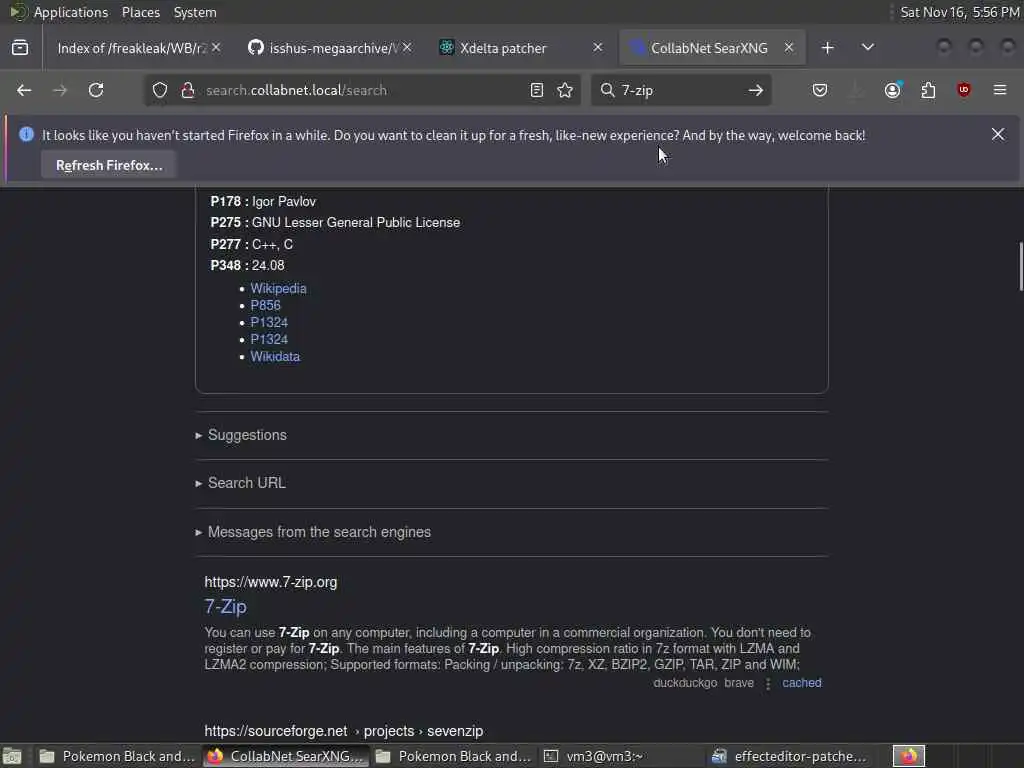The width and height of the screenshot is (1024, 768).
Task: Open the Applications menu
Action: click(71, 12)
